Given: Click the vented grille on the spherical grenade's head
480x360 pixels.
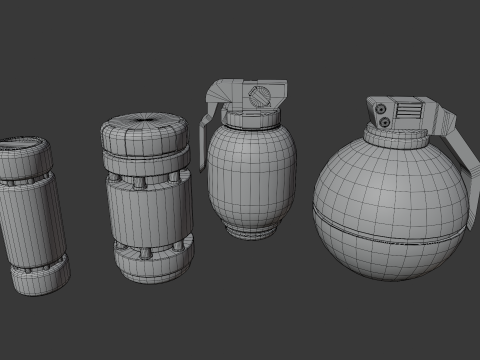Looking at the screenshot, I should 409,111.
